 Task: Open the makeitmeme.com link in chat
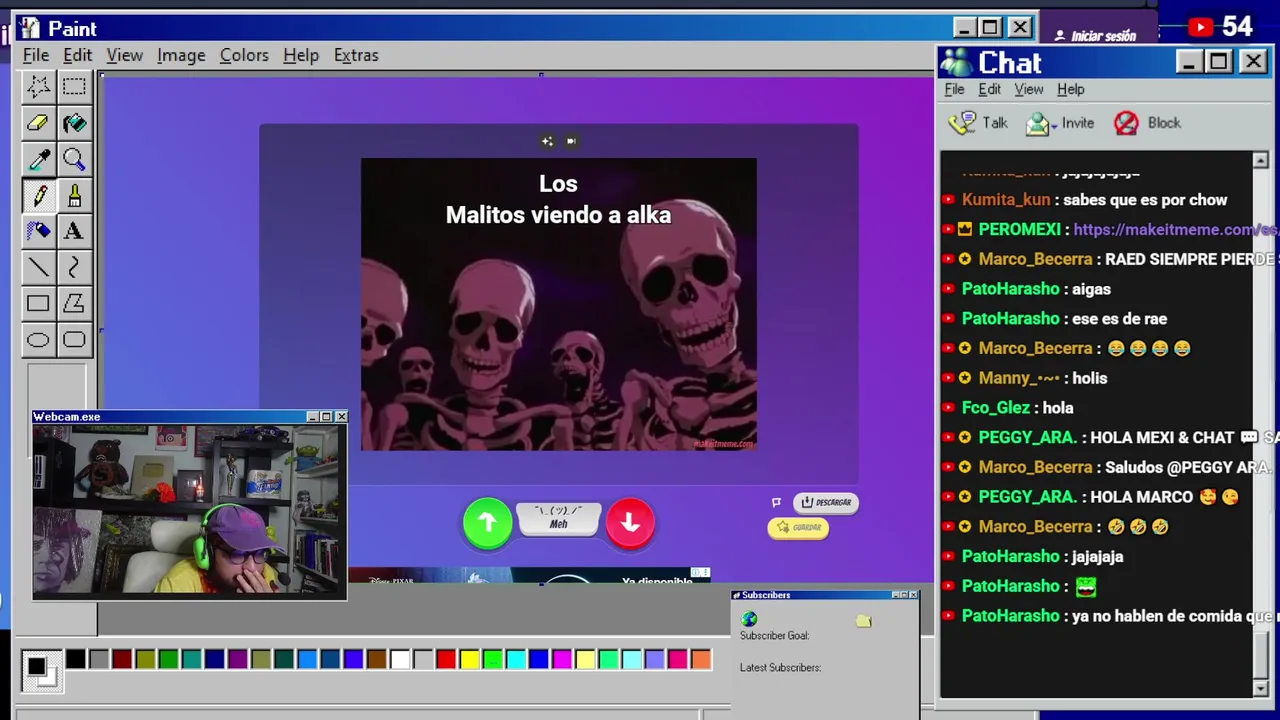click(x=1176, y=229)
